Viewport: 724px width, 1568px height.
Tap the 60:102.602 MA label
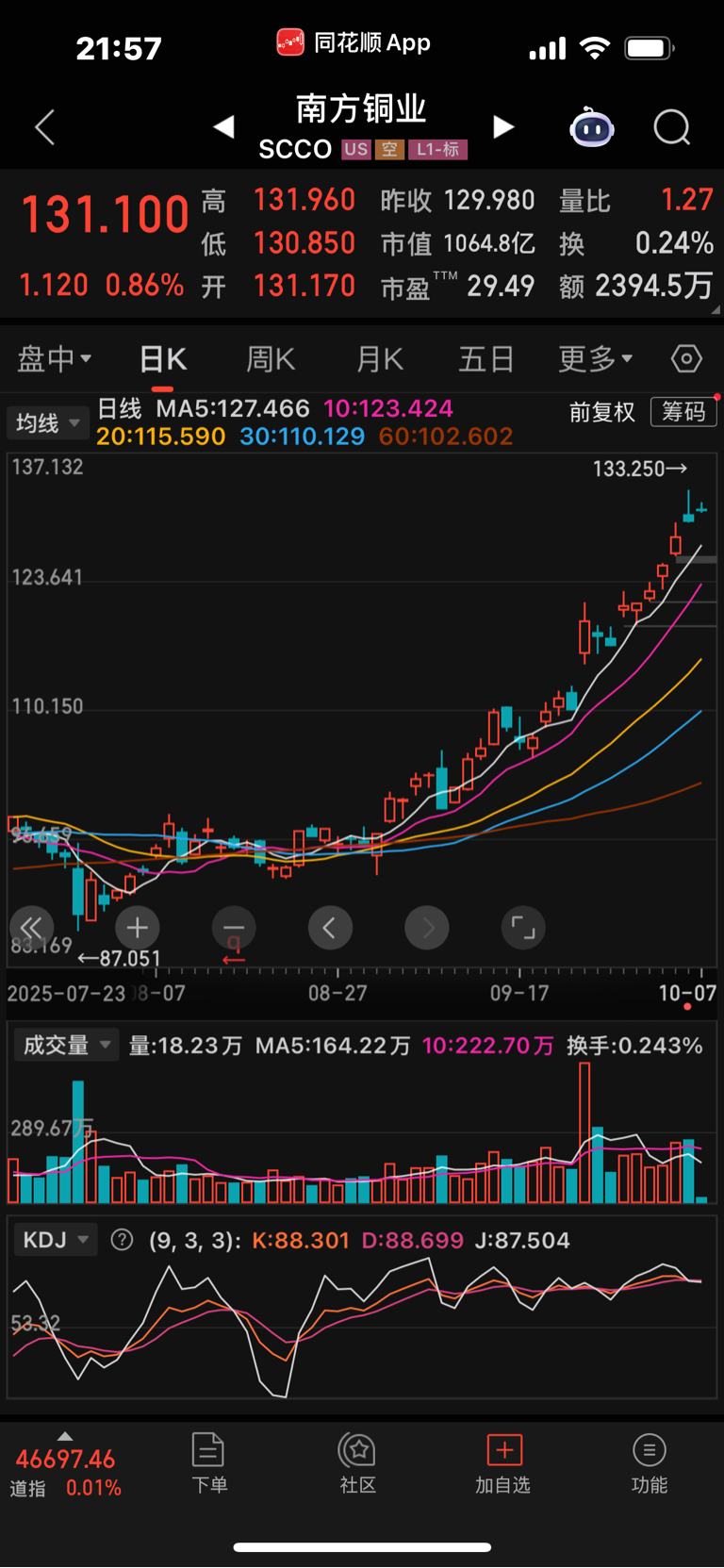click(446, 437)
